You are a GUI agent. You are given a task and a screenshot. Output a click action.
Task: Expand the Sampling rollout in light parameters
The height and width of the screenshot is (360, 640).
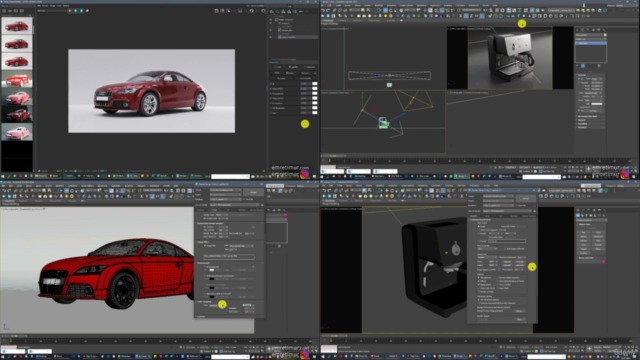(591, 124)
